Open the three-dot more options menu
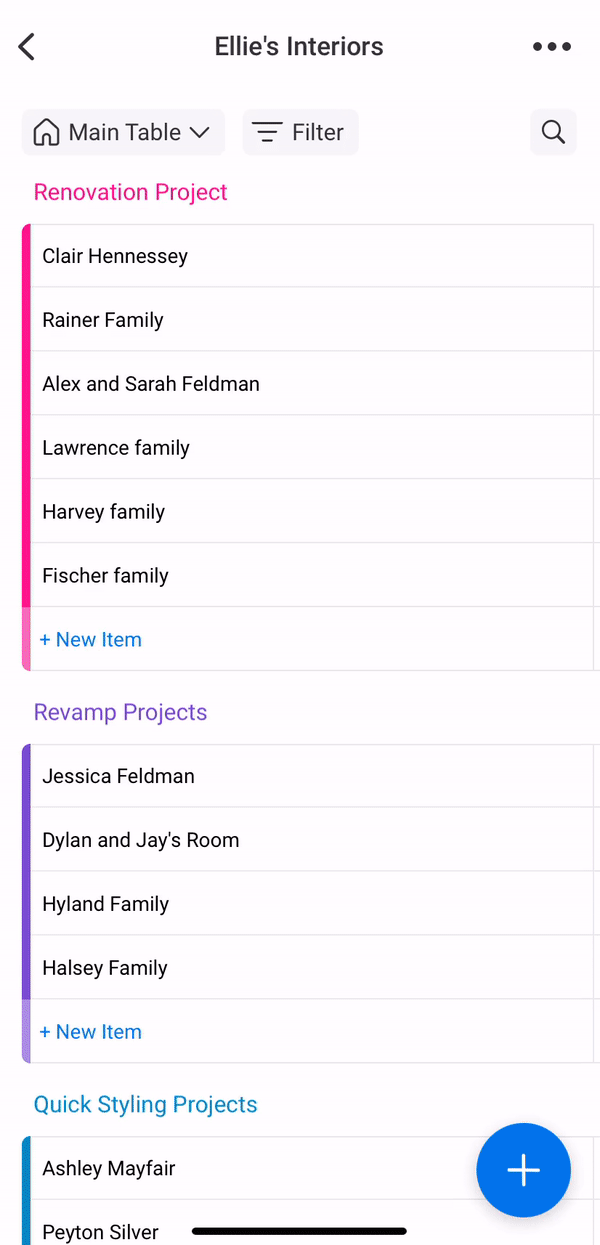The image size is (600, 1245). pyautogui.click(x=552, y=46)
